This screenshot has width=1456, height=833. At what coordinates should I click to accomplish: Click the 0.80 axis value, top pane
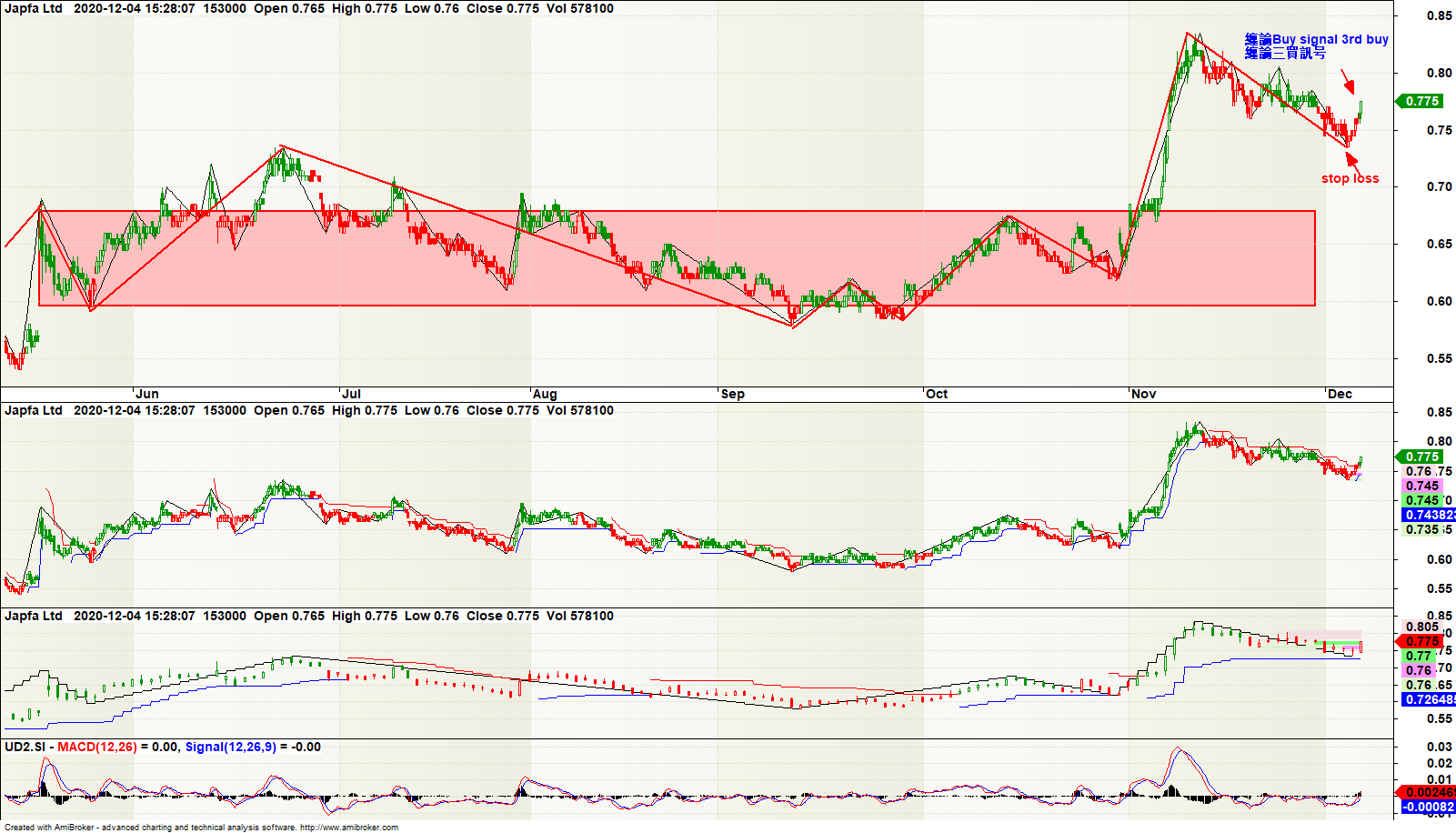(1440, 73)
